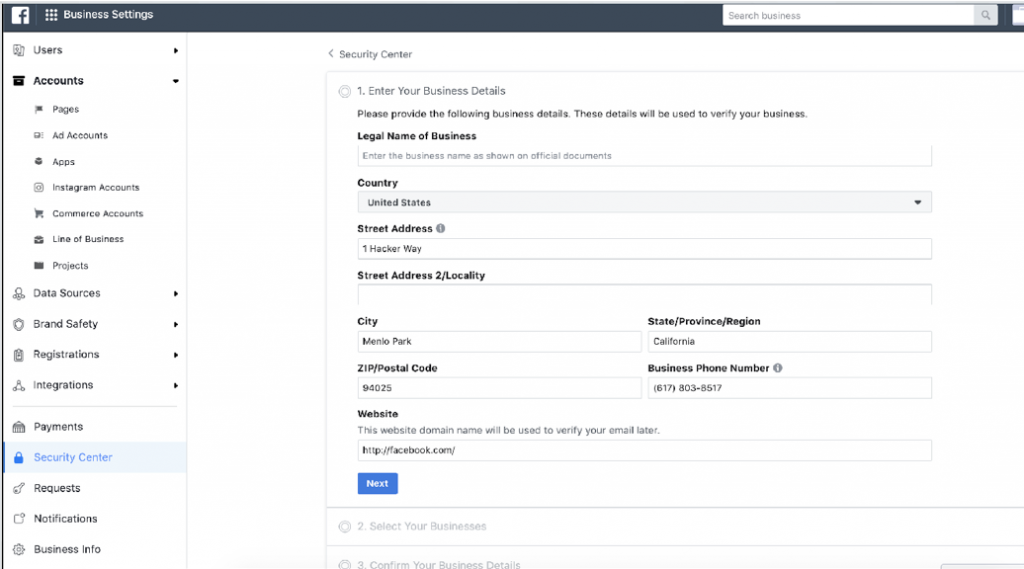Expand the Integrations arrow
The height and width of the screenshot is (569, 1024).
(x=176, y=385)
